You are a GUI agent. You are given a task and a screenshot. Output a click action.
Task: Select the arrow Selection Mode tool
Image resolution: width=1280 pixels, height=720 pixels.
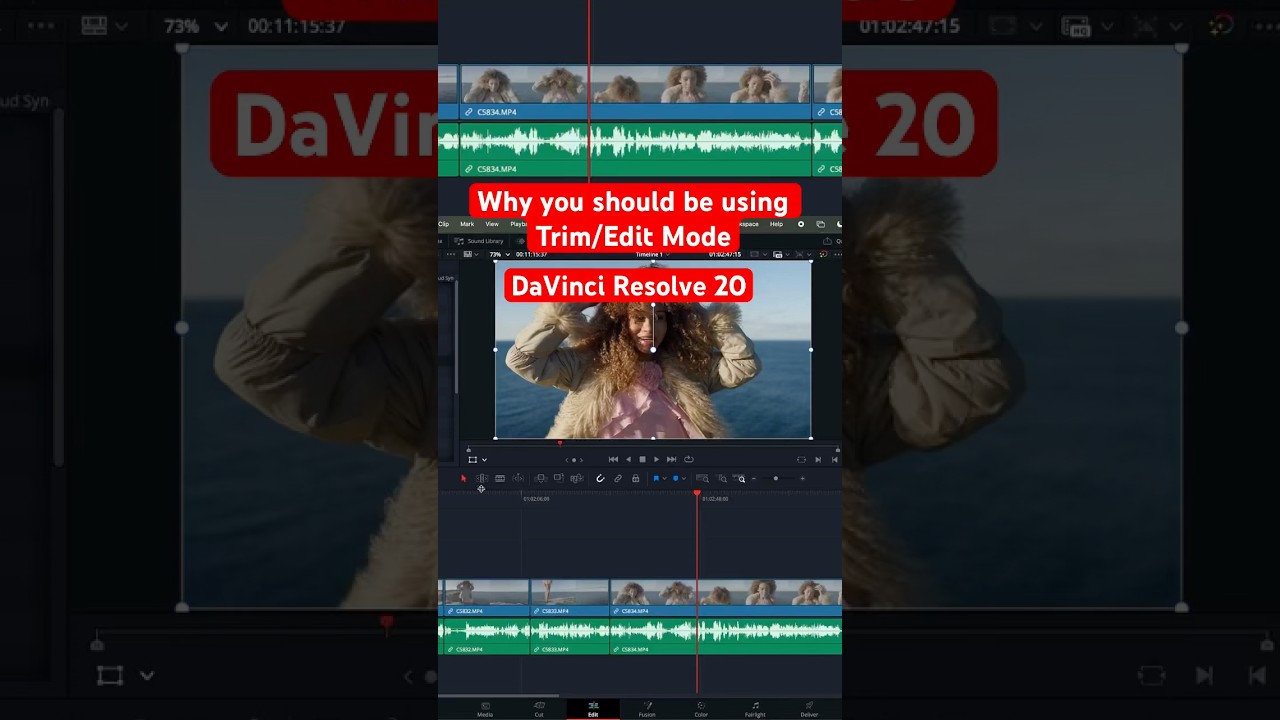coord(463,478)
